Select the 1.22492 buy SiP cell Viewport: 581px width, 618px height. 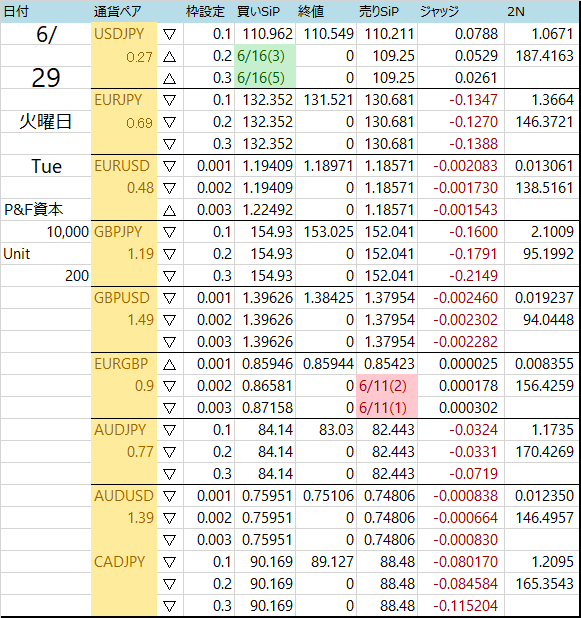pyautogui.click(x=265, y=210)
